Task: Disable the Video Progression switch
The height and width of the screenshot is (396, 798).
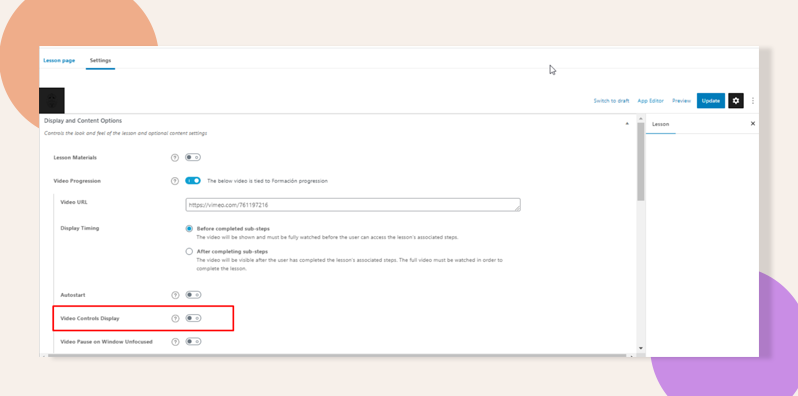Action: click(193, 181)
